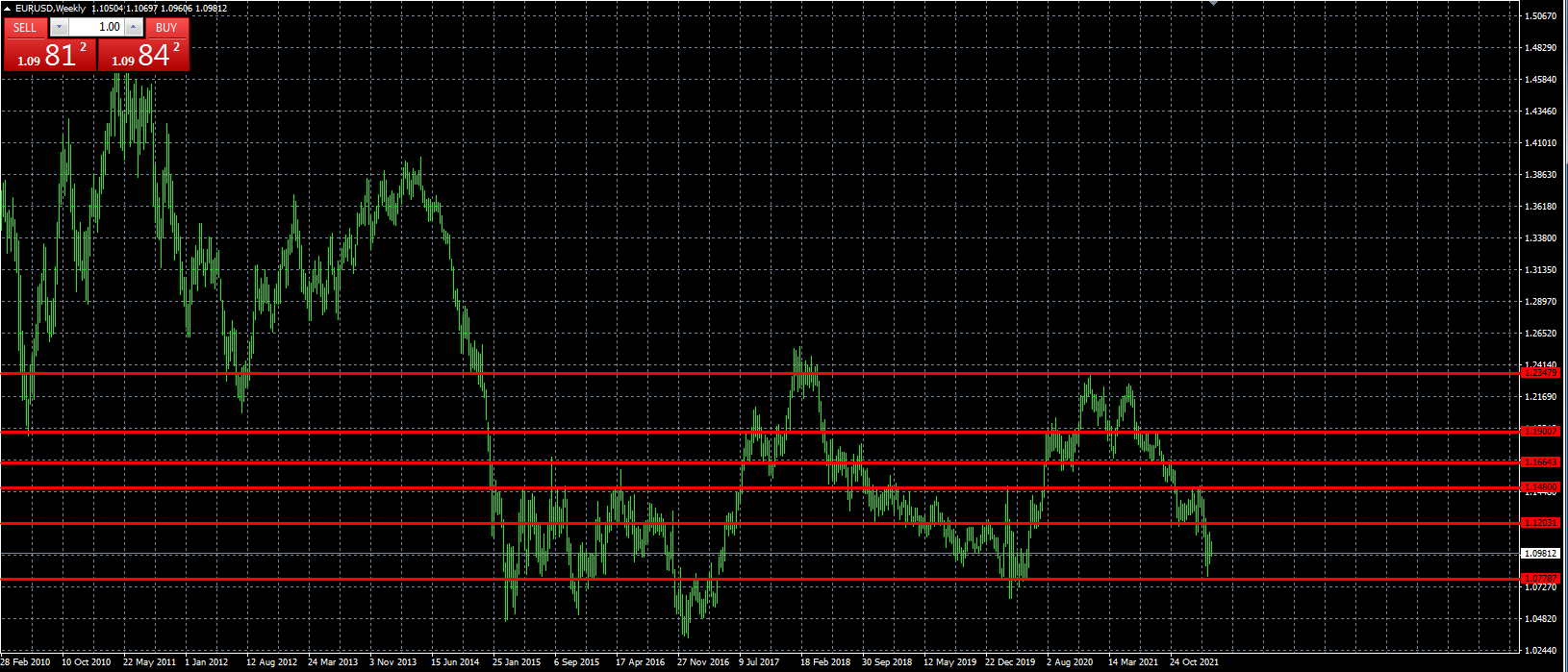Collapse the one-click trading panel triangle

coord(8,9)
